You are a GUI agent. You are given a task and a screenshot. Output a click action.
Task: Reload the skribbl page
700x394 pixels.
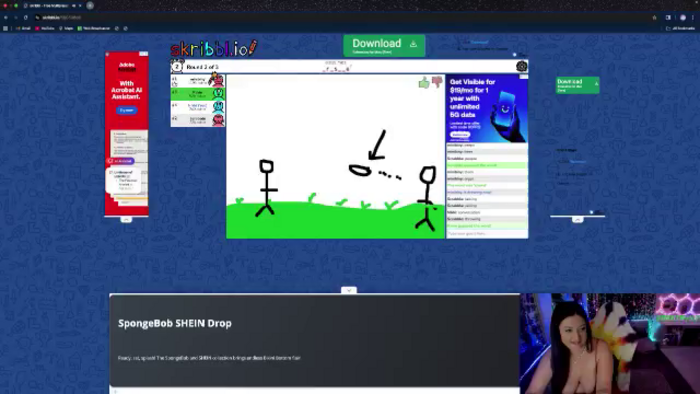coord(25,17)
